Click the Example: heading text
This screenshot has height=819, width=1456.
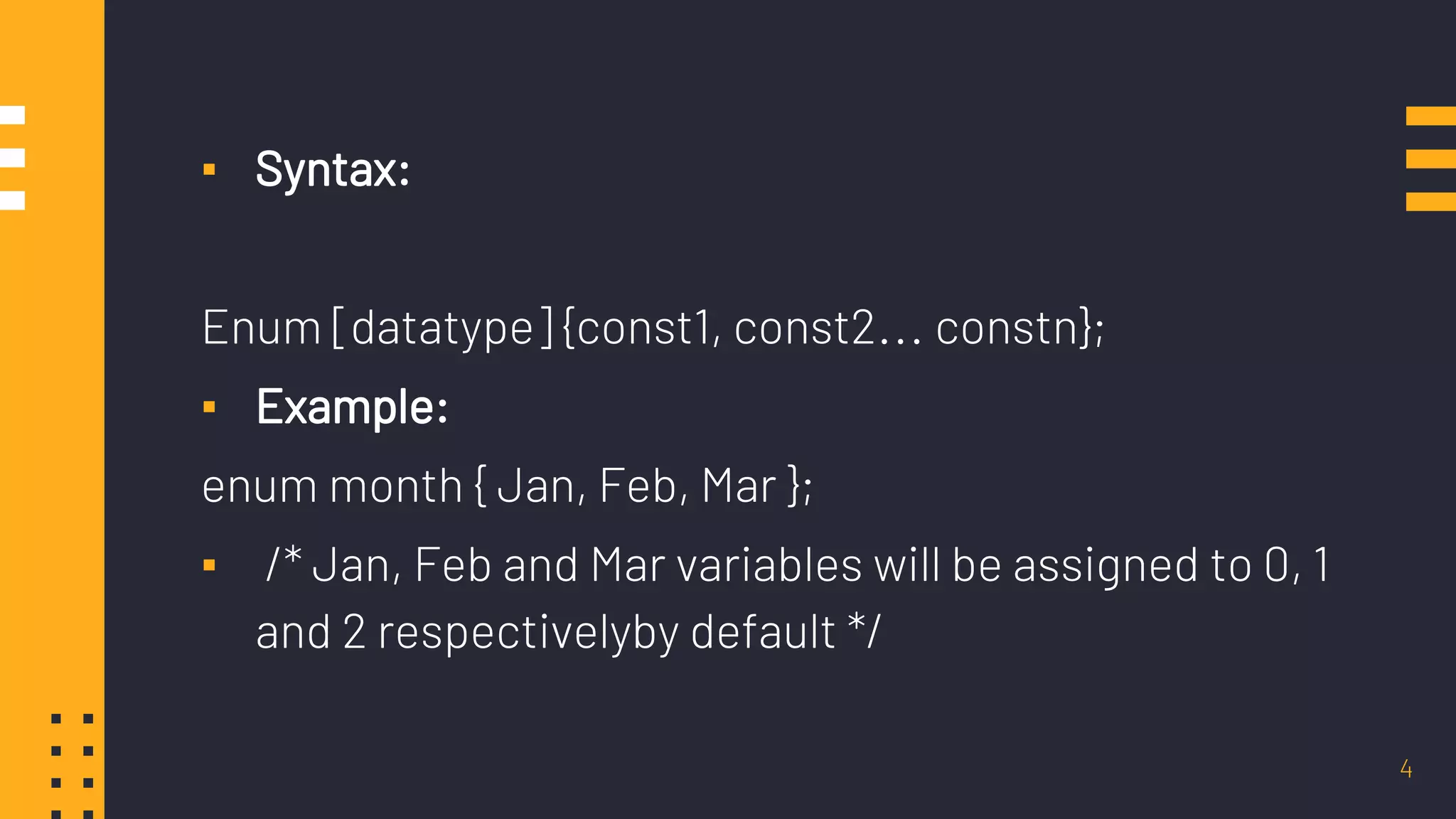(352, 407)
